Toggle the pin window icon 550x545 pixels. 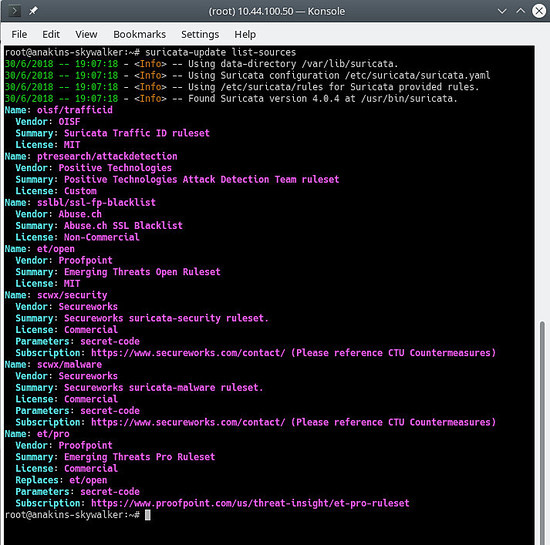coord(33,11)
